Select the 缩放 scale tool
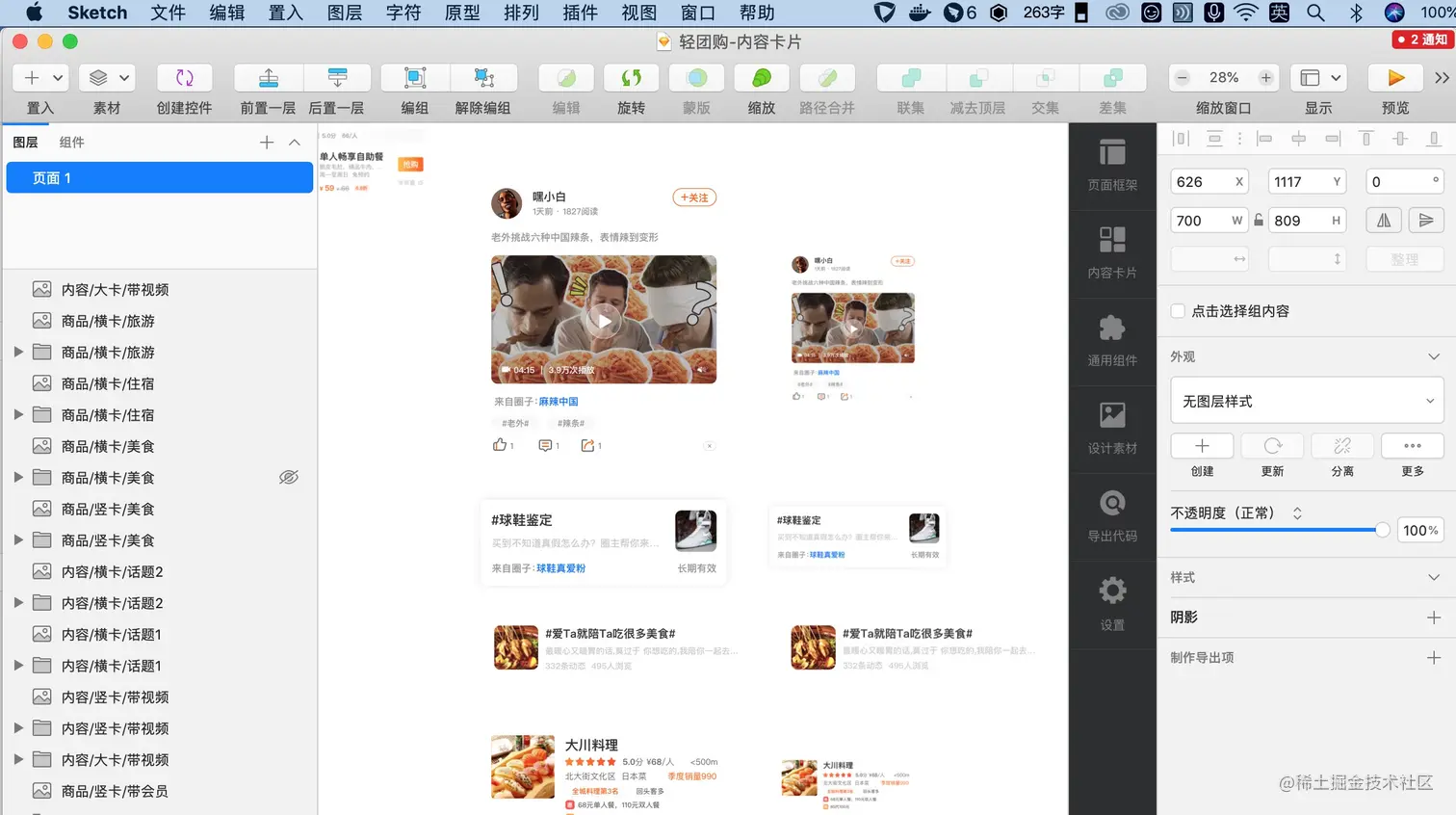Viewport: 1456px width, 815px height. pos(762,78)
